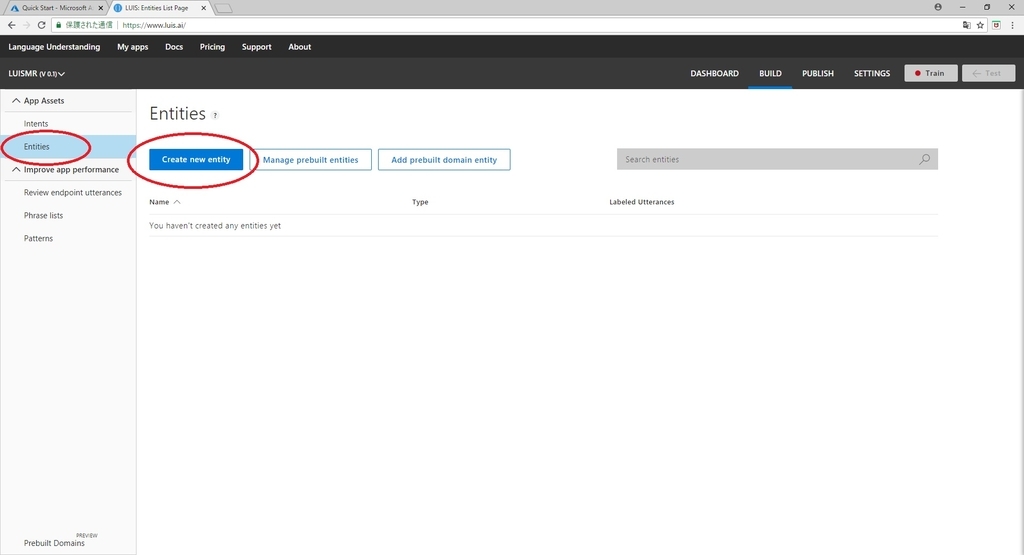Open the Docs menu item
1024x555 pixels.
tap(174, 47)
